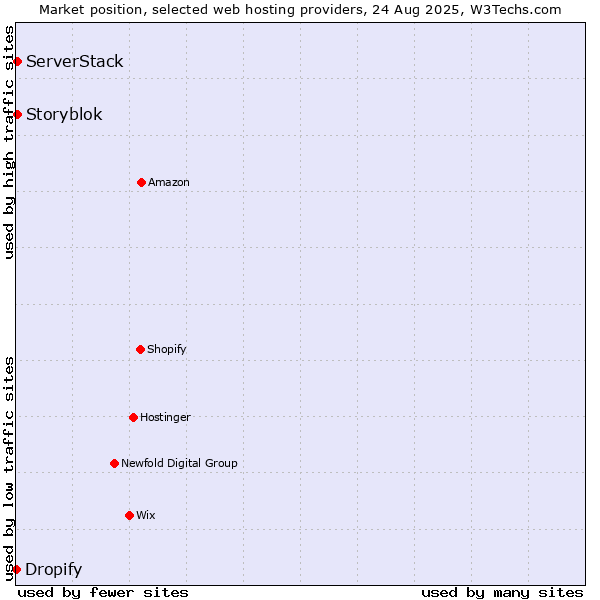Select the "Shopify" label text
This screenshot has height=600, width=600.
point(167,349)
